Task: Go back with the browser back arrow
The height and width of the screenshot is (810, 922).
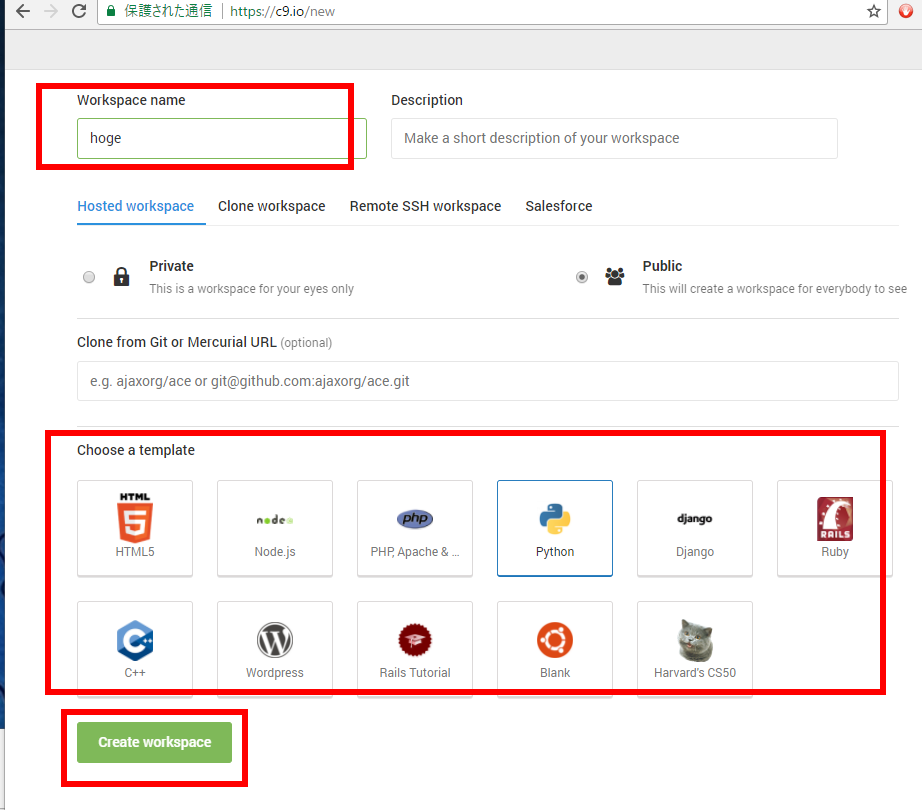Action: click(x=23, y=11)
